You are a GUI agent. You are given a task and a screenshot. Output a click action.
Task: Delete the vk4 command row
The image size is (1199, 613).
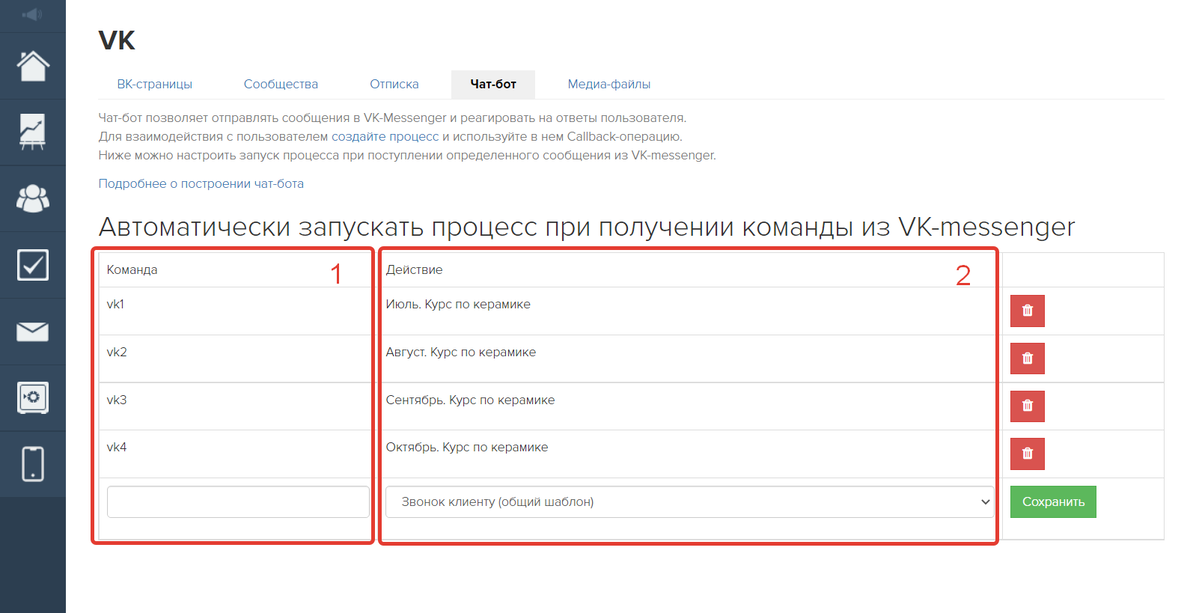pos(1027,454)
